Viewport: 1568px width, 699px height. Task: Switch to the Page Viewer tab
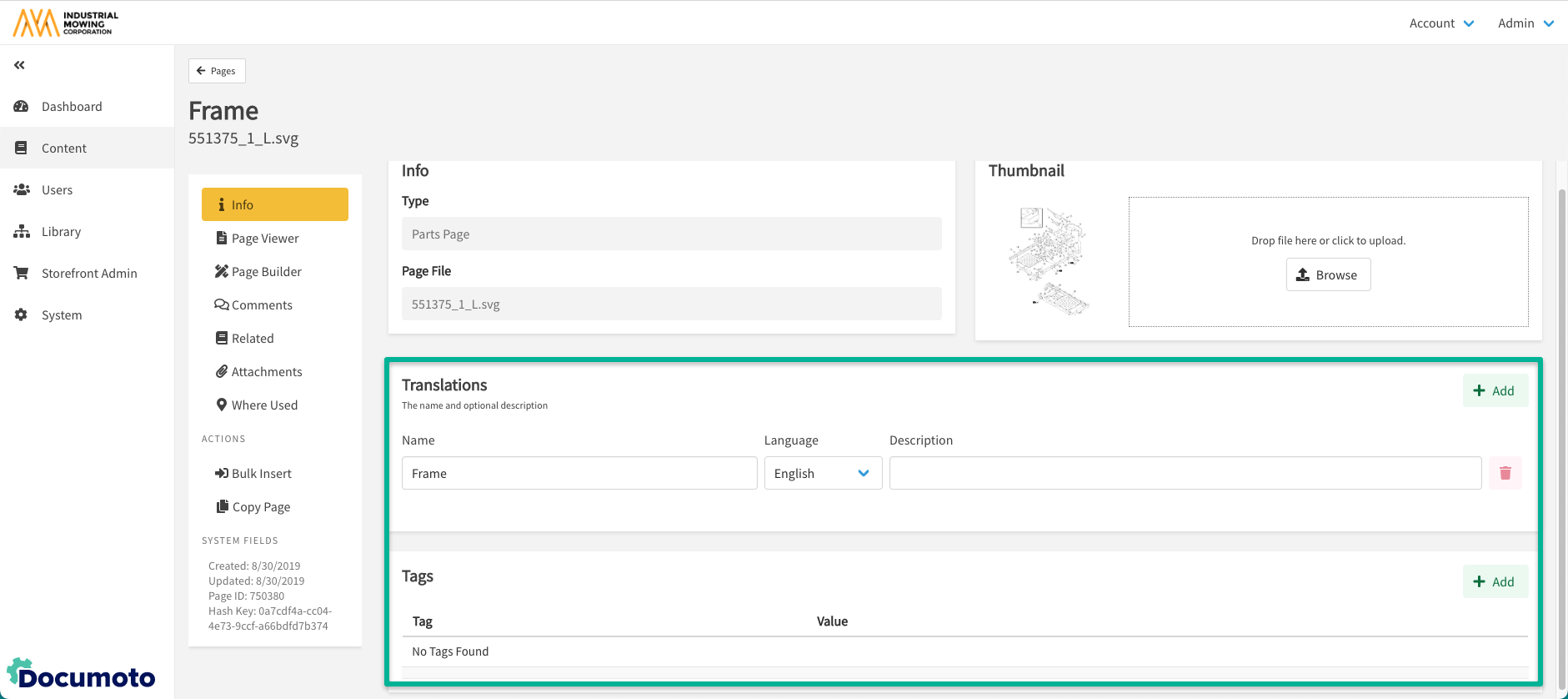click(265, 239)
